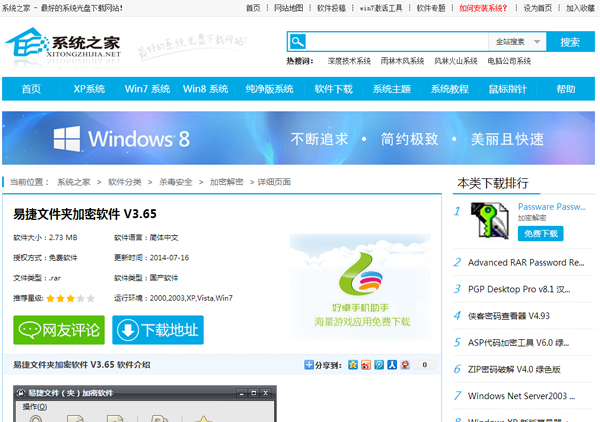This screenshot has height=422, width=600.
Task: Click the 易捷文件夹加密软件 V3.65 title
Action: pyautogui.click(x=85, y=214)
